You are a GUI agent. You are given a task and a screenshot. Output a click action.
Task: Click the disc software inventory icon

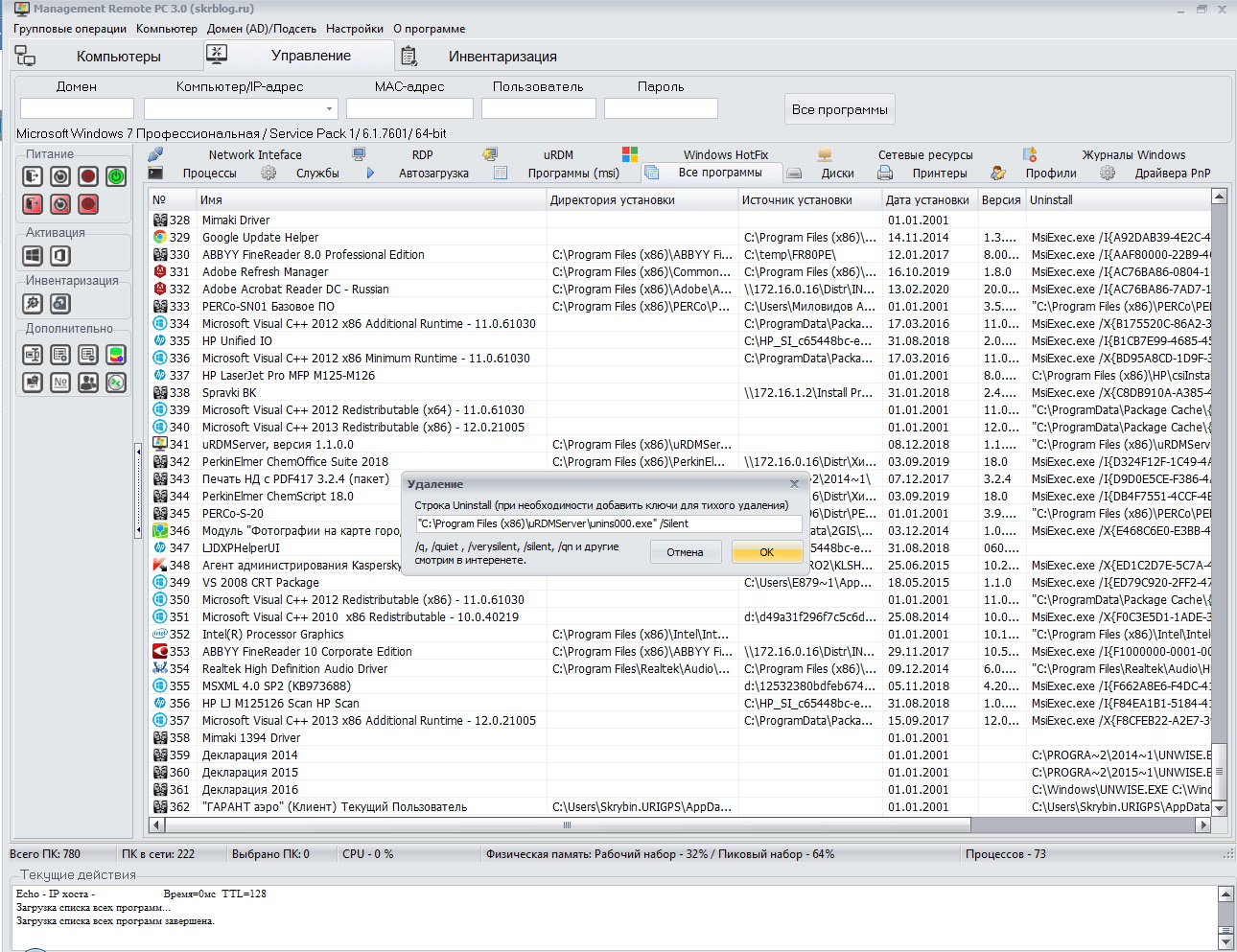[60, 304]
